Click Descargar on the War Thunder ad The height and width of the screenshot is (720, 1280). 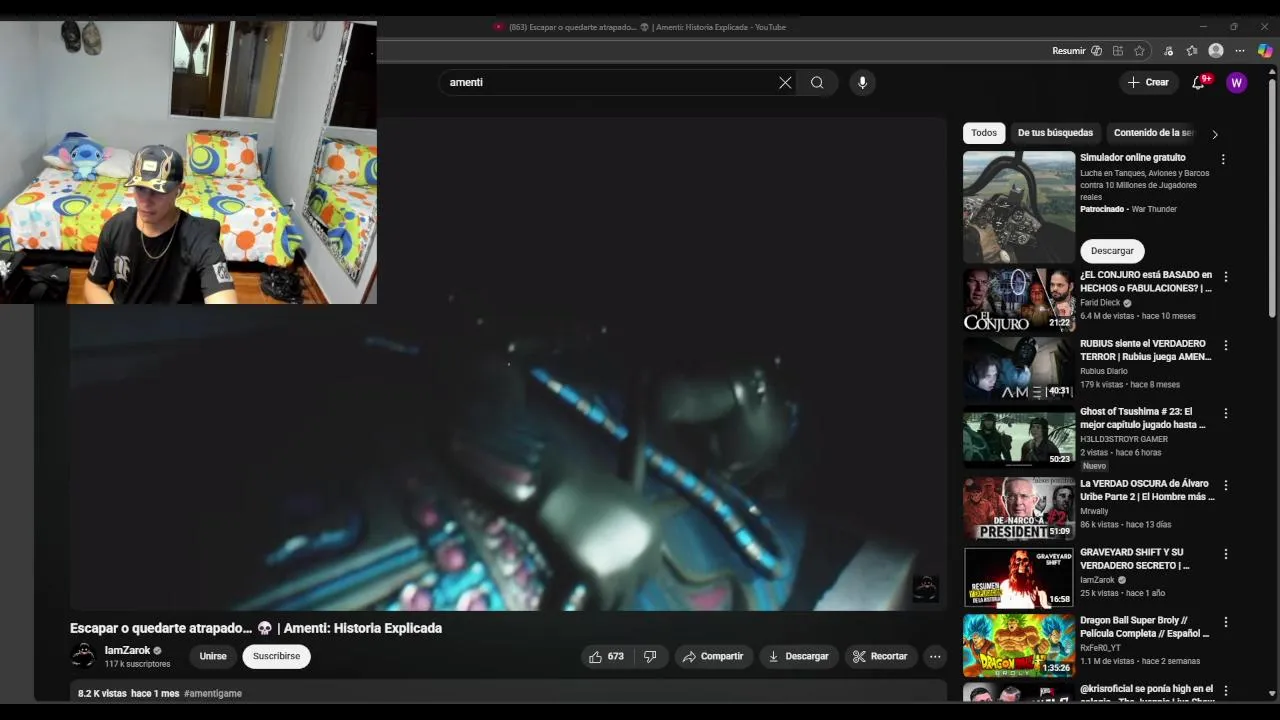(1112, 251)
